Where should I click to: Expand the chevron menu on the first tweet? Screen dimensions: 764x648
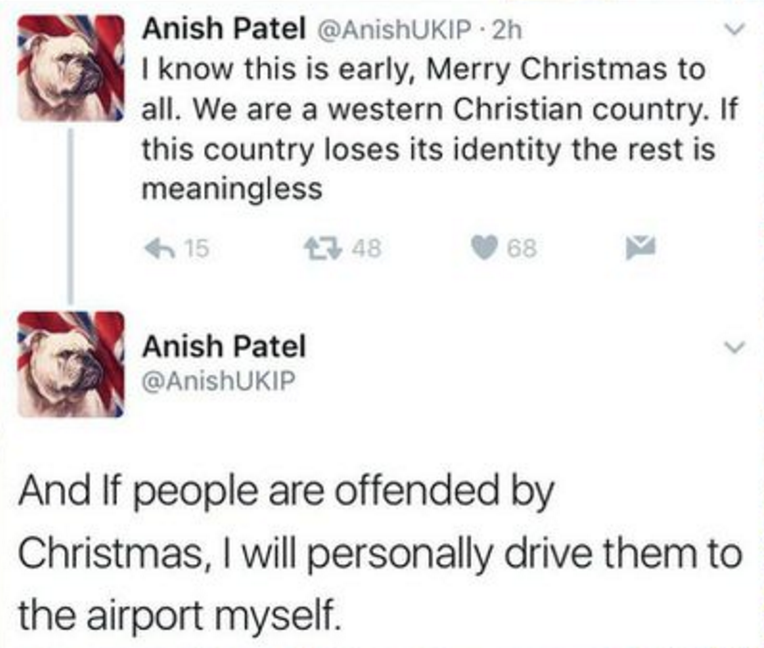(x=735, y=32)
